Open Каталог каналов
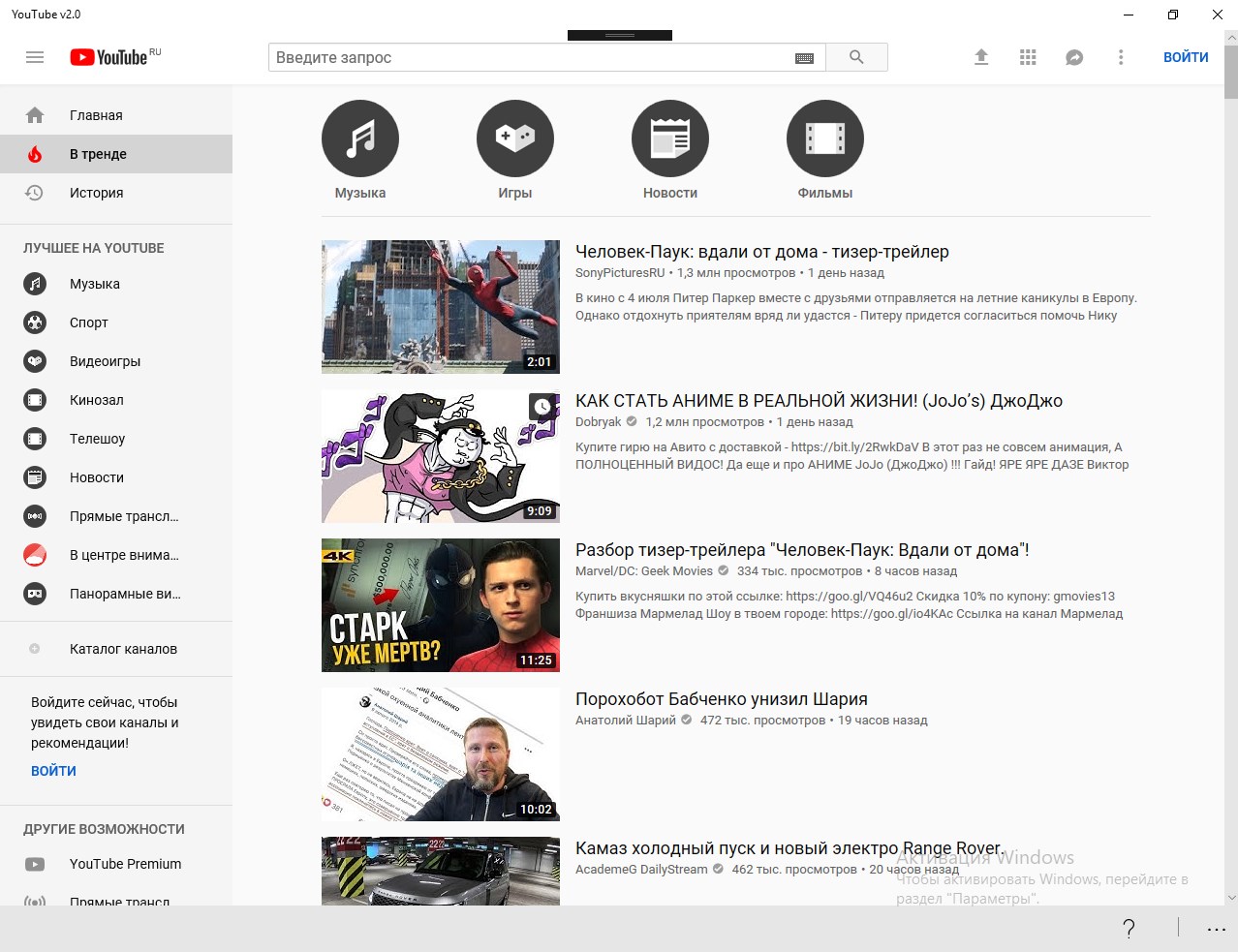 coord(116,649)
